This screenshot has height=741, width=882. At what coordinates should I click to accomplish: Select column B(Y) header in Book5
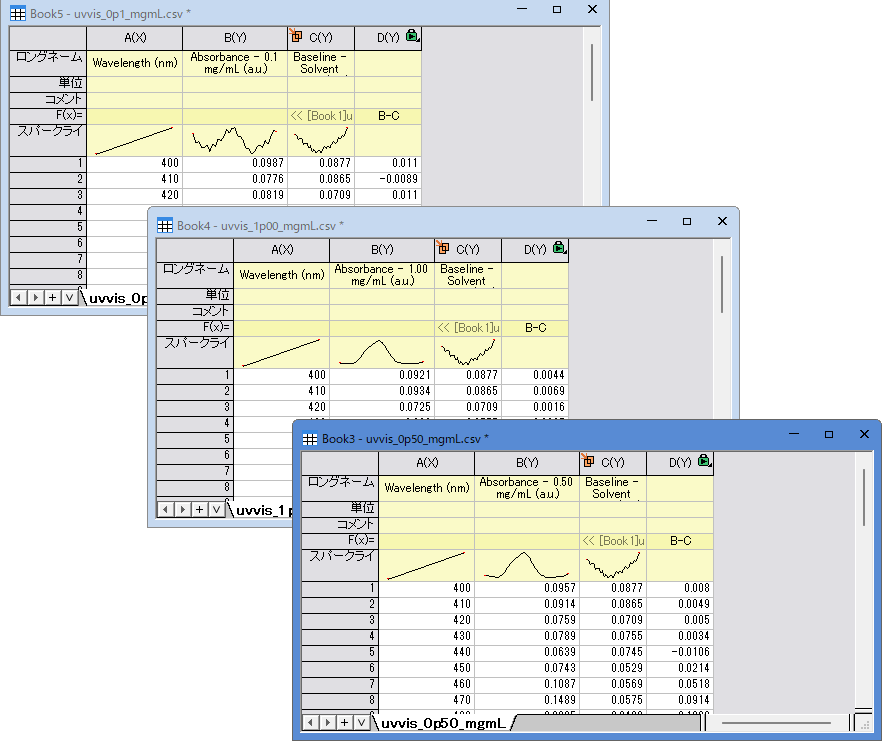pyautogui.click(x=235, y=38)
